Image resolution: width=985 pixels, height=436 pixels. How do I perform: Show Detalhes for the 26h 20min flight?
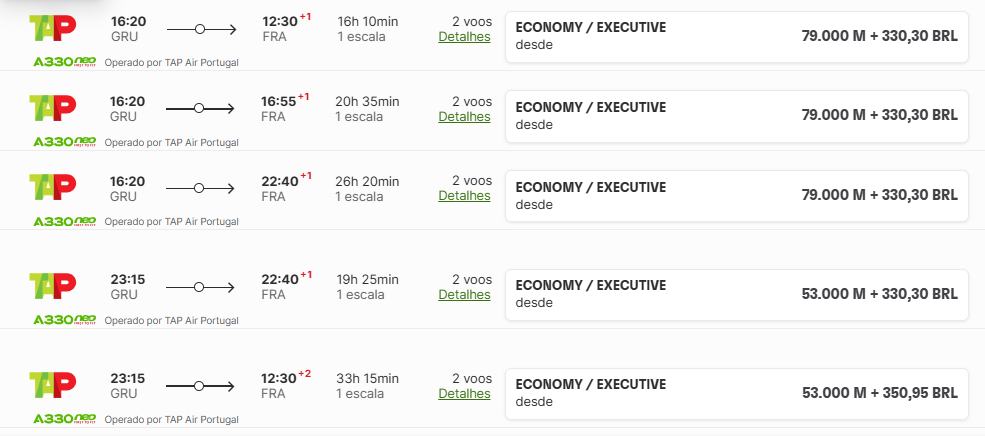[464, 196]
